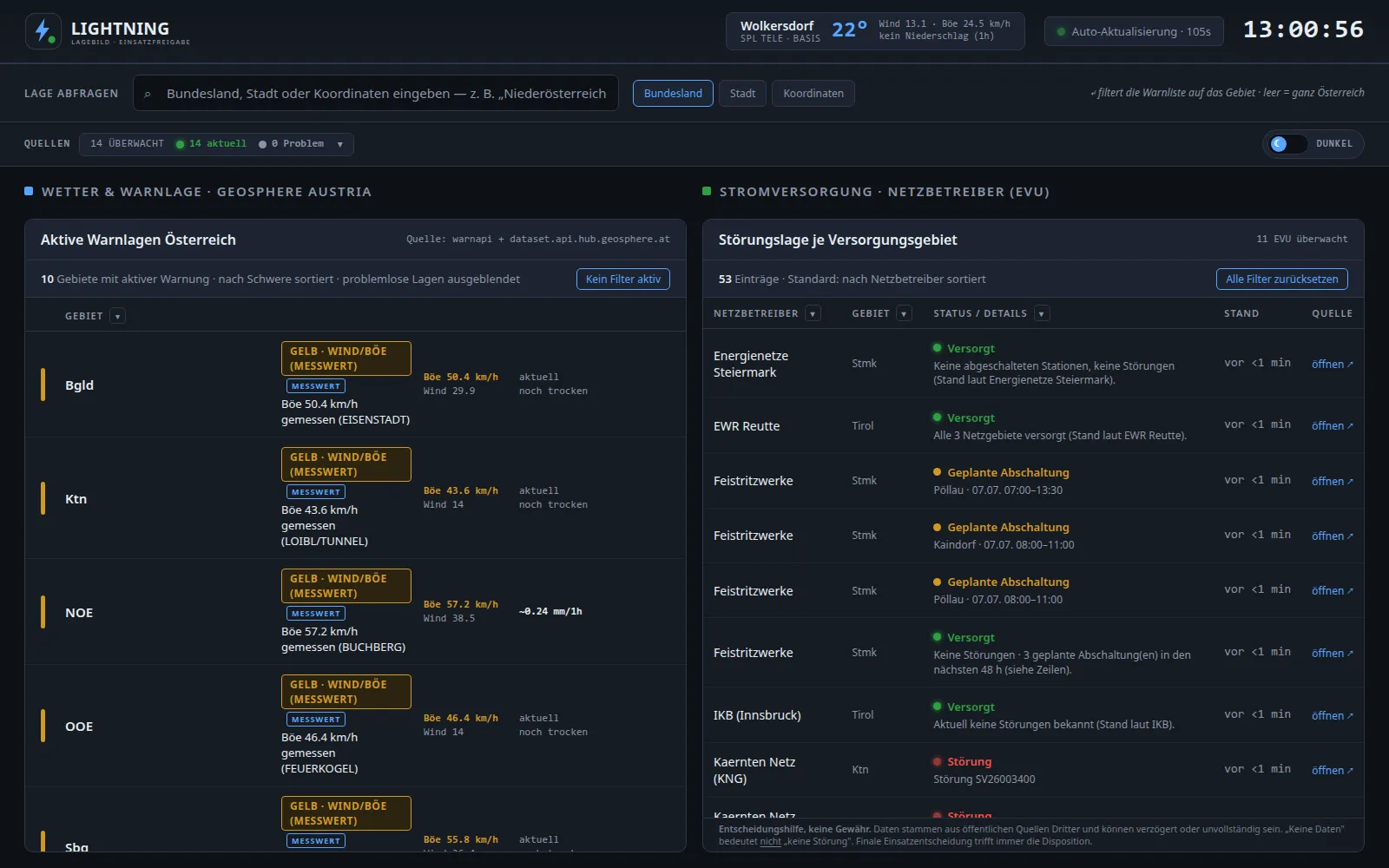
Task: Click the red Störung dot for Kaernten Netz (KNG)
Action: click(x=937, y=761)
